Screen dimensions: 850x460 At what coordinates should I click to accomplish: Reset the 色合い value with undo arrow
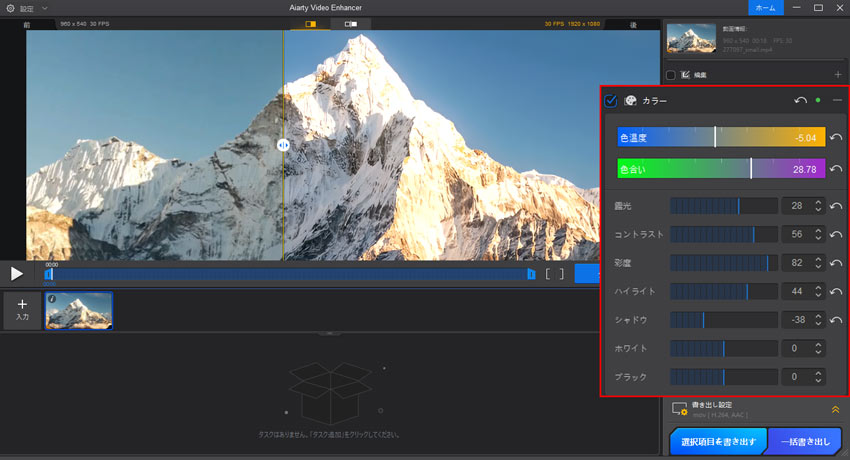point(835,169)
